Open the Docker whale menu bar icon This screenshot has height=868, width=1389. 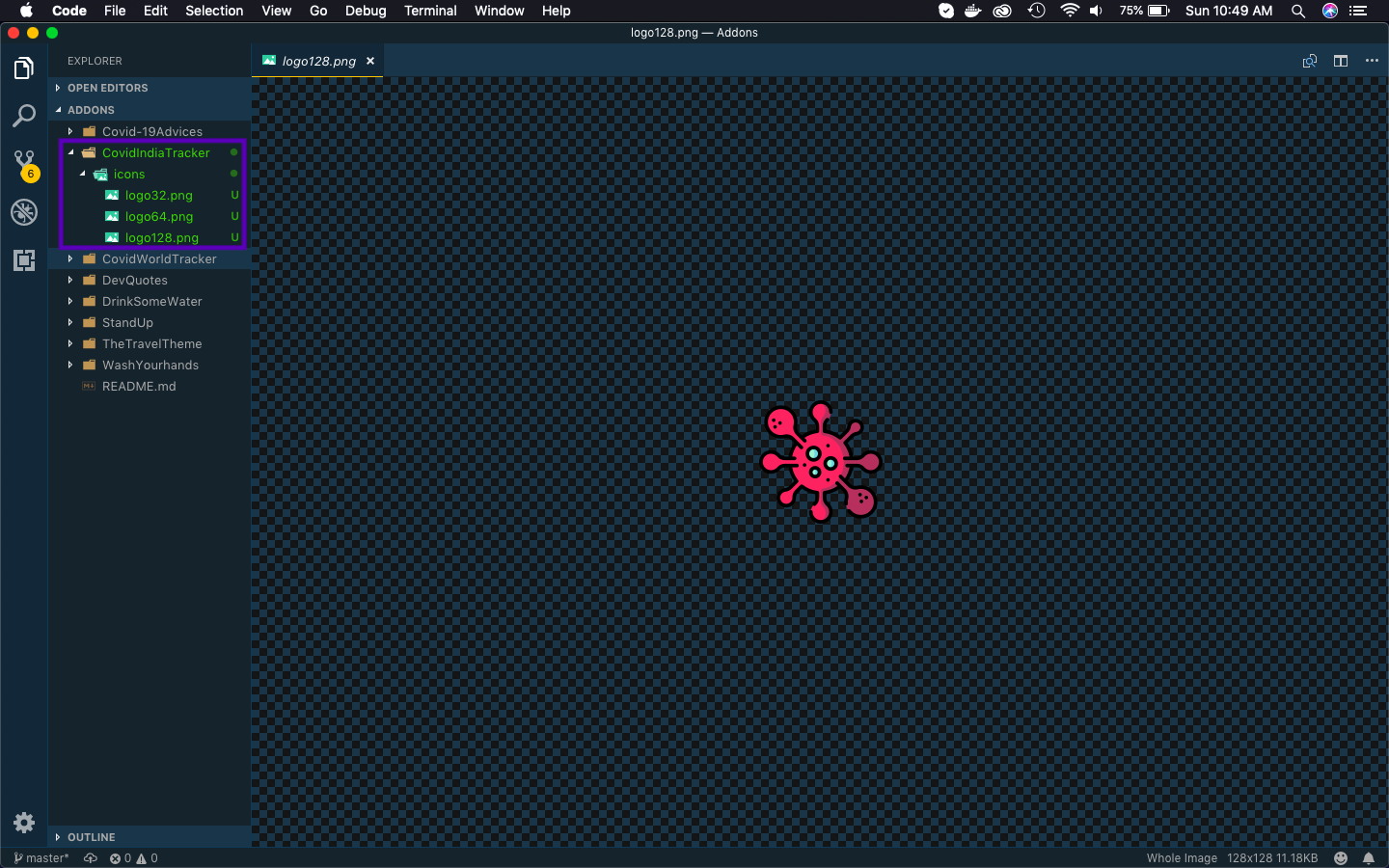[972, 11]
